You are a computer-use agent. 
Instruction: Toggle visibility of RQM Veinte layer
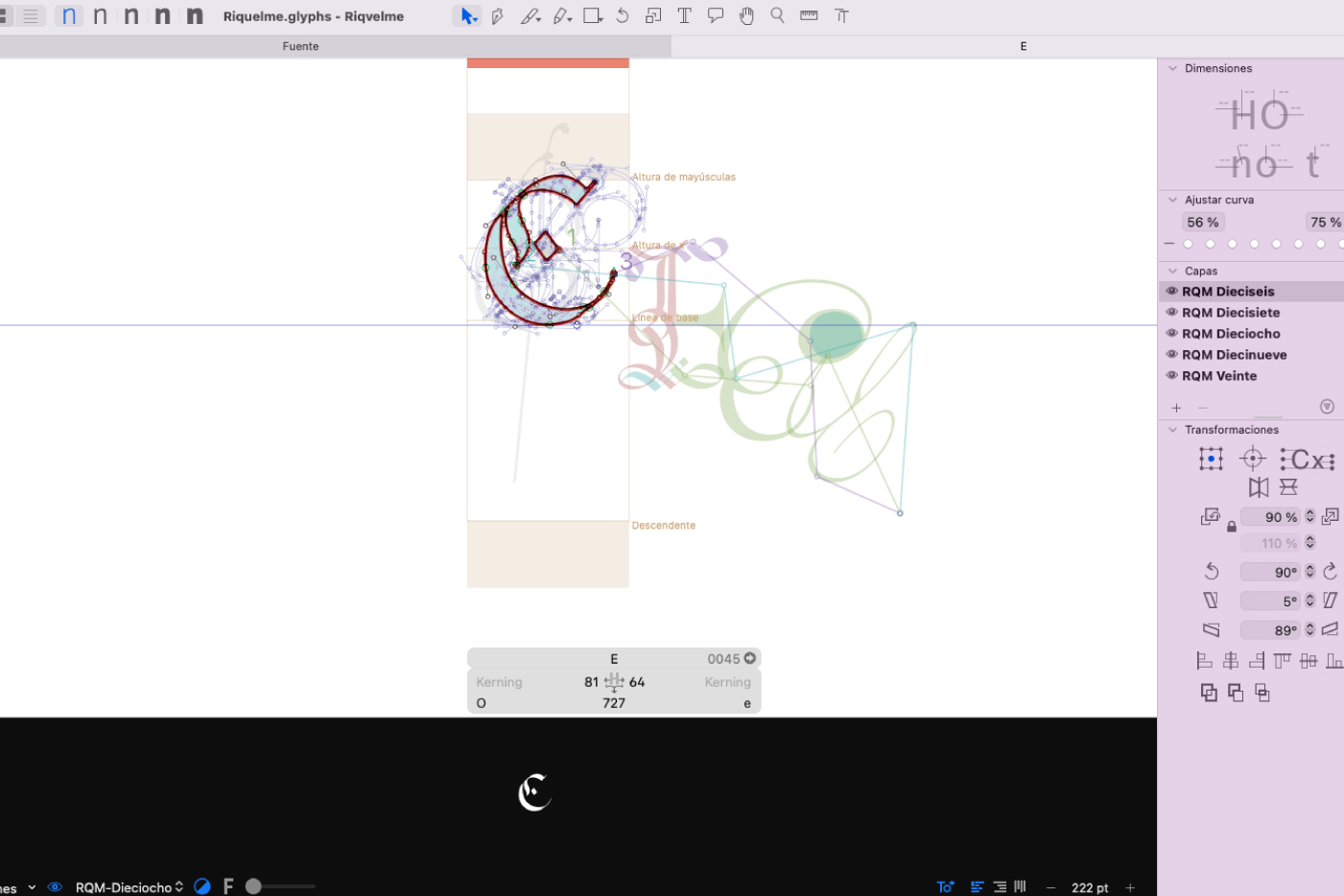click(x=1171, y=376)
